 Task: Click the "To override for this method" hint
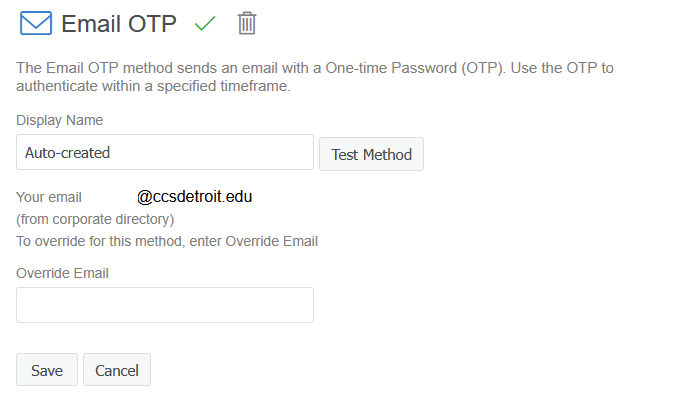click(x=167, y=241)
